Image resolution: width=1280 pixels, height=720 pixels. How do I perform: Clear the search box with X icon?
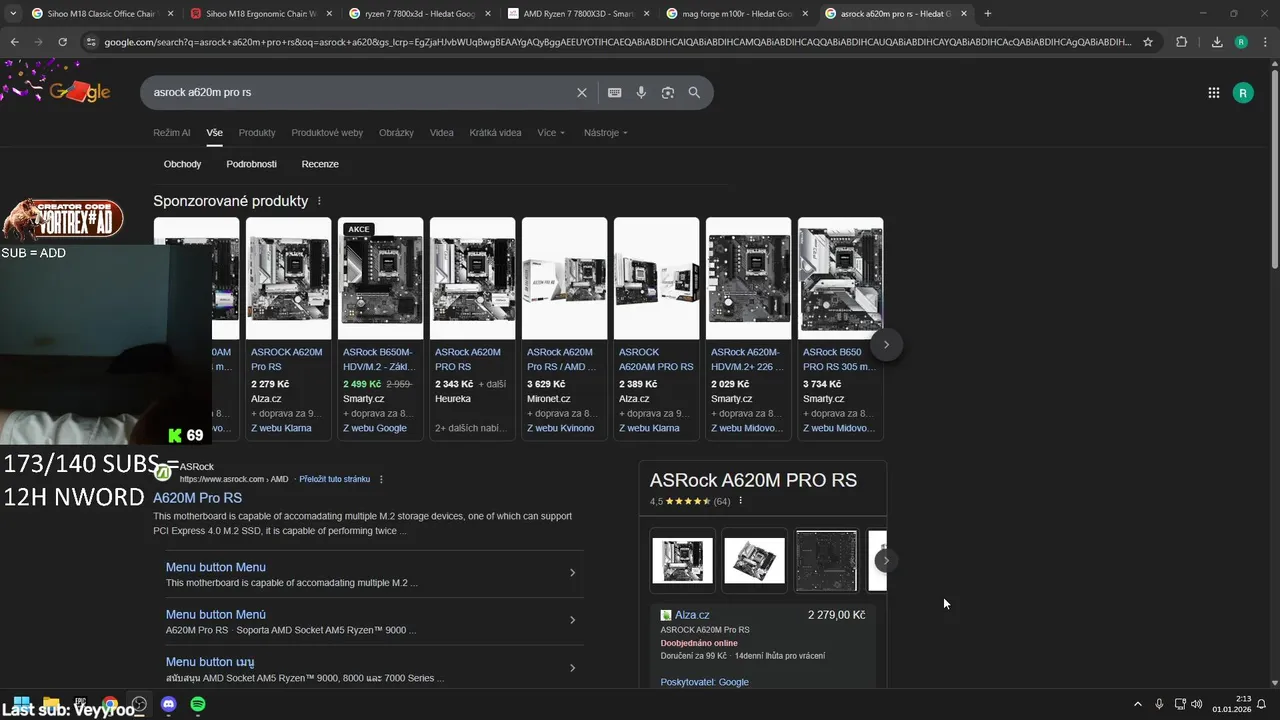pyautogui.click(x=582, y=92)
